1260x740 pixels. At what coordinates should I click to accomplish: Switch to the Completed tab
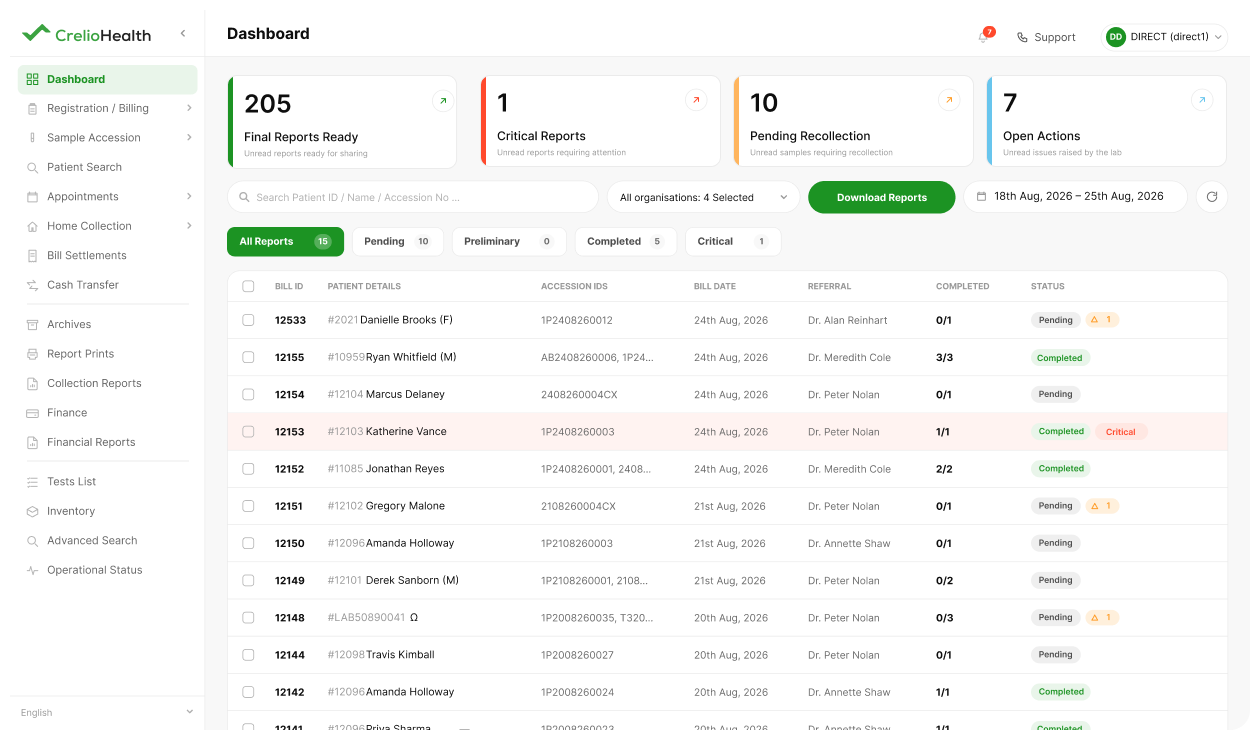click(x=626, y=242)
